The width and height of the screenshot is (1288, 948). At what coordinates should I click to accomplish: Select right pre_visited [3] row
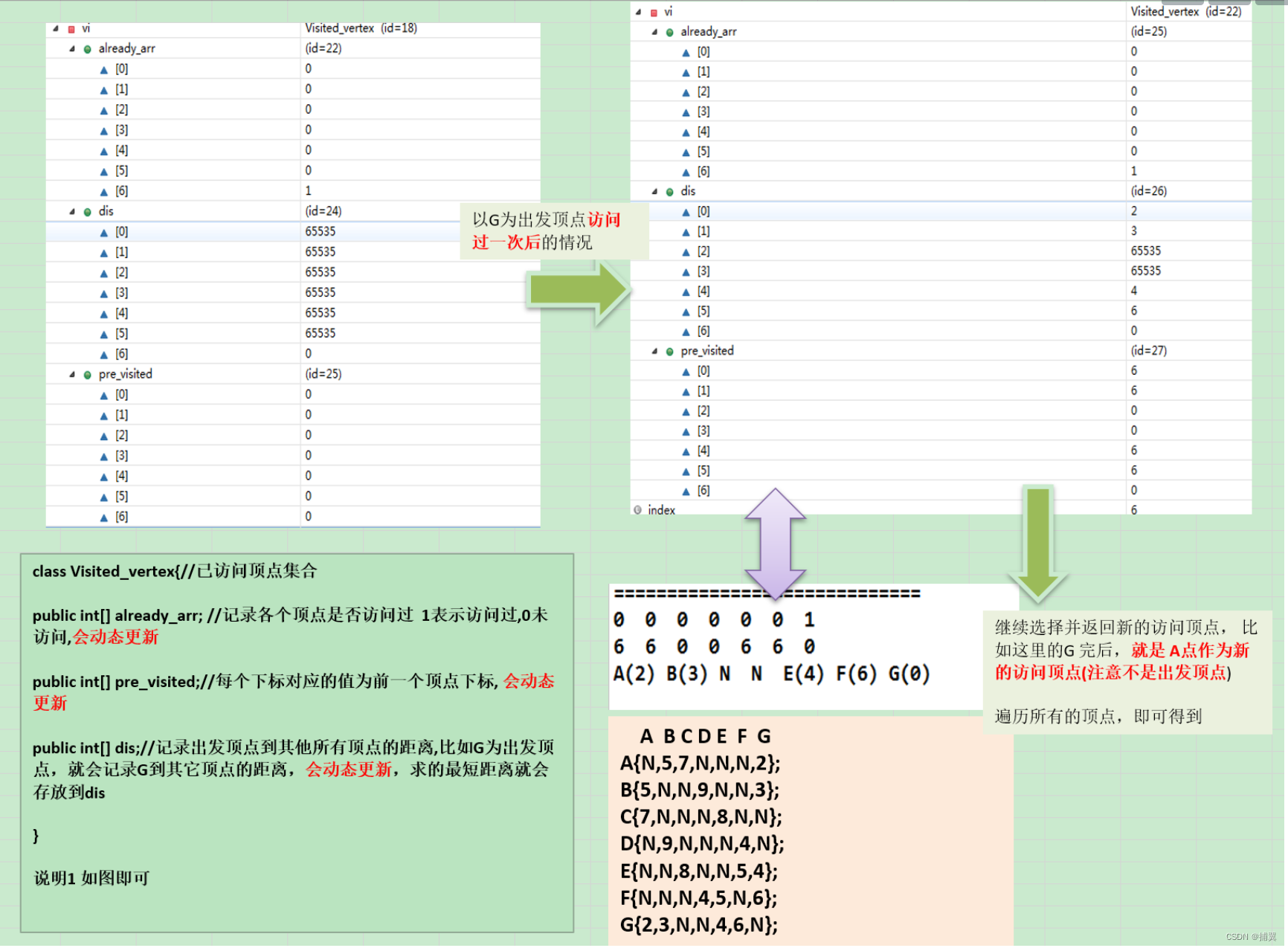click(941, 431)
